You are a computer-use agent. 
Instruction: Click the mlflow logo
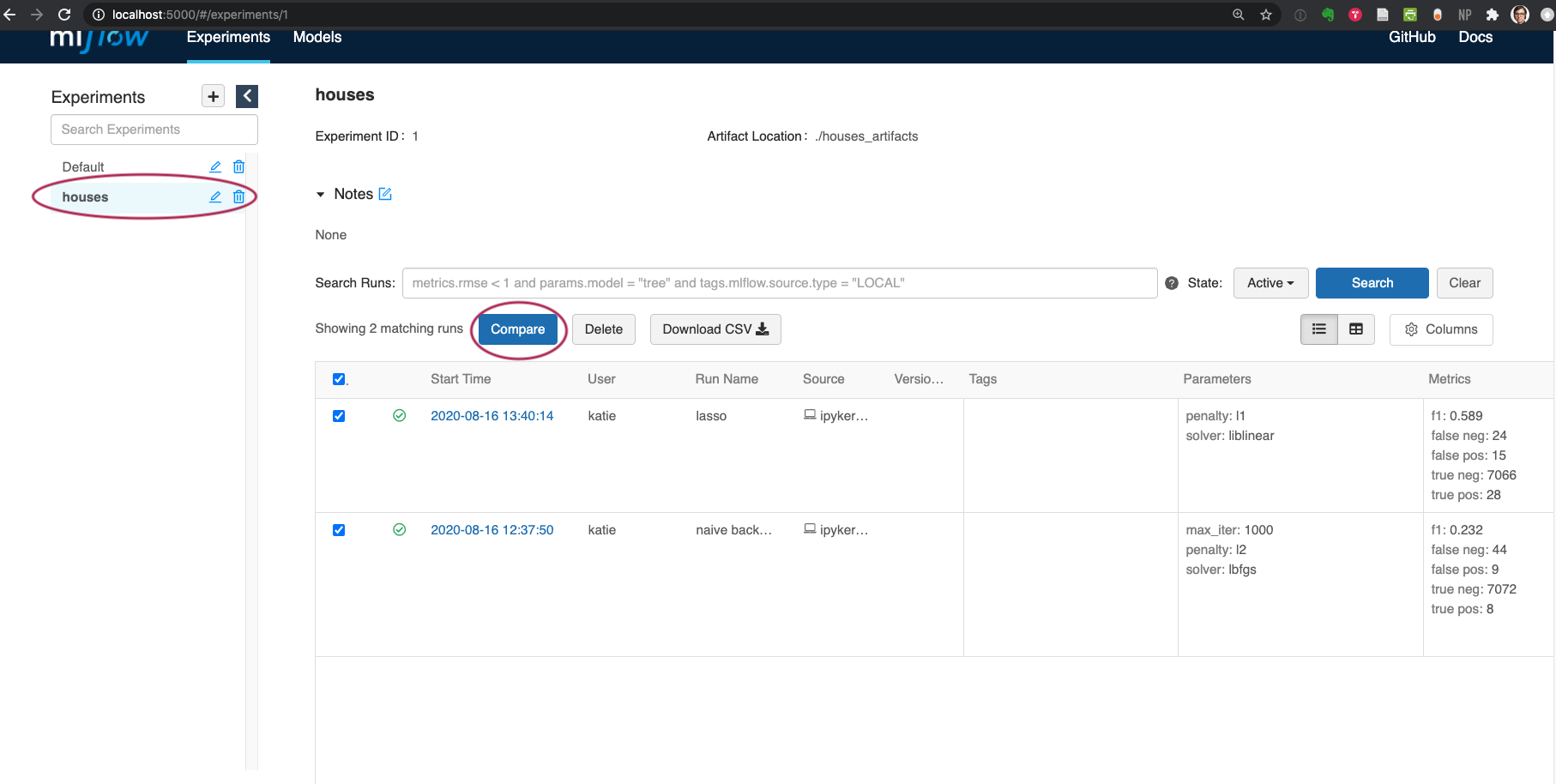coord(99,39)
